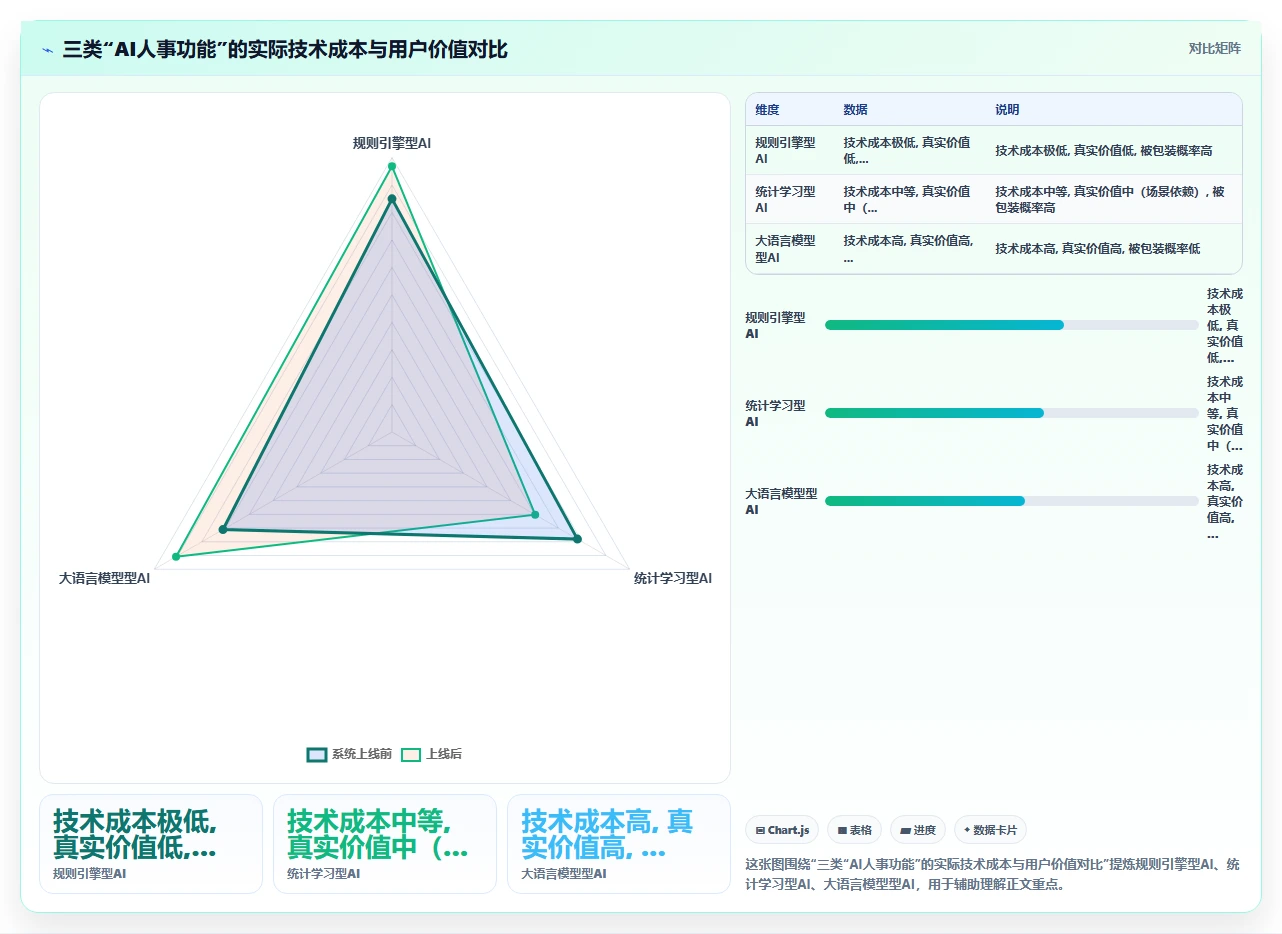Click the 大语言模型型AI progress bar
Screen dimensions: 1282x934
click(1011, 501)
